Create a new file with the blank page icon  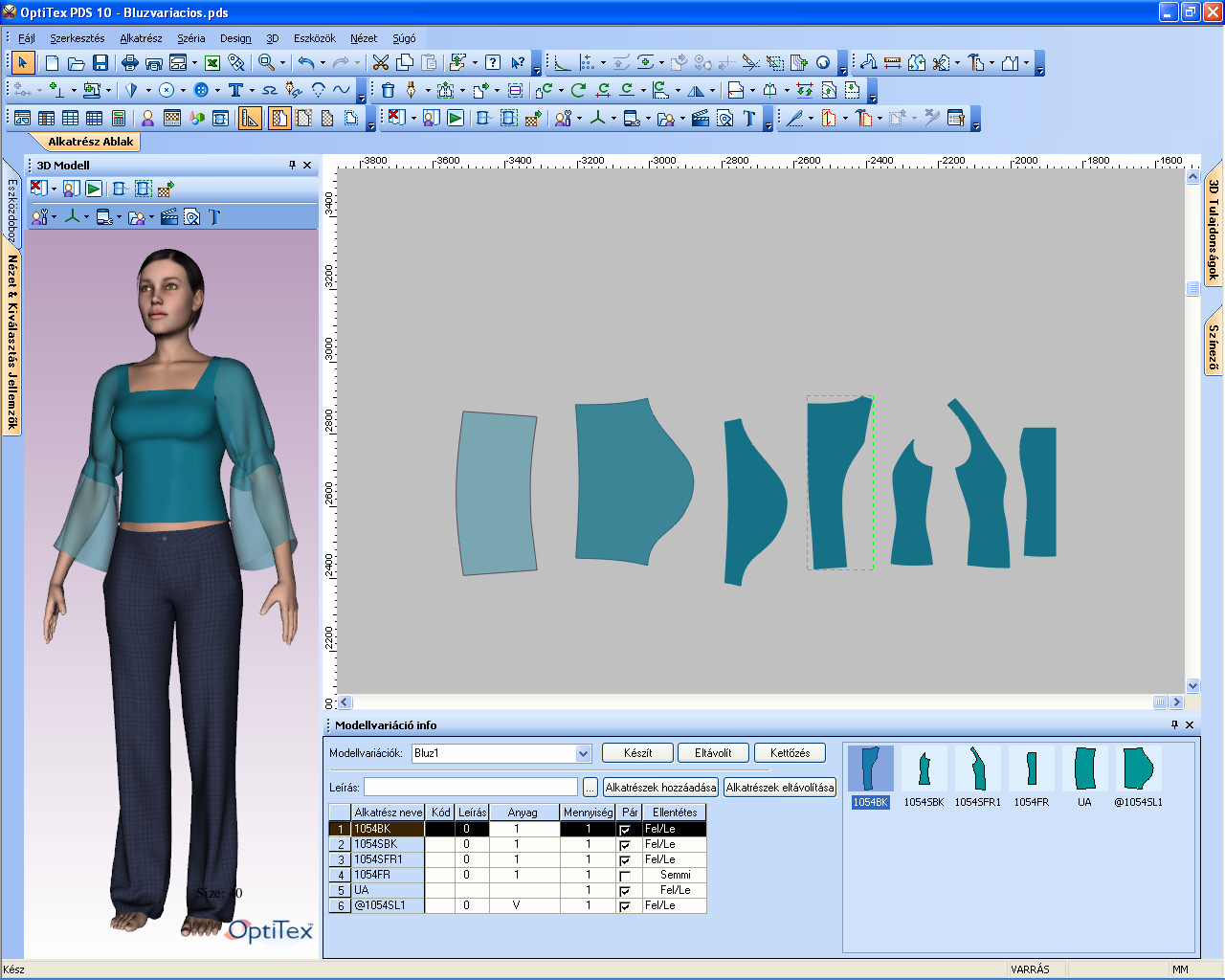point(52,63)
